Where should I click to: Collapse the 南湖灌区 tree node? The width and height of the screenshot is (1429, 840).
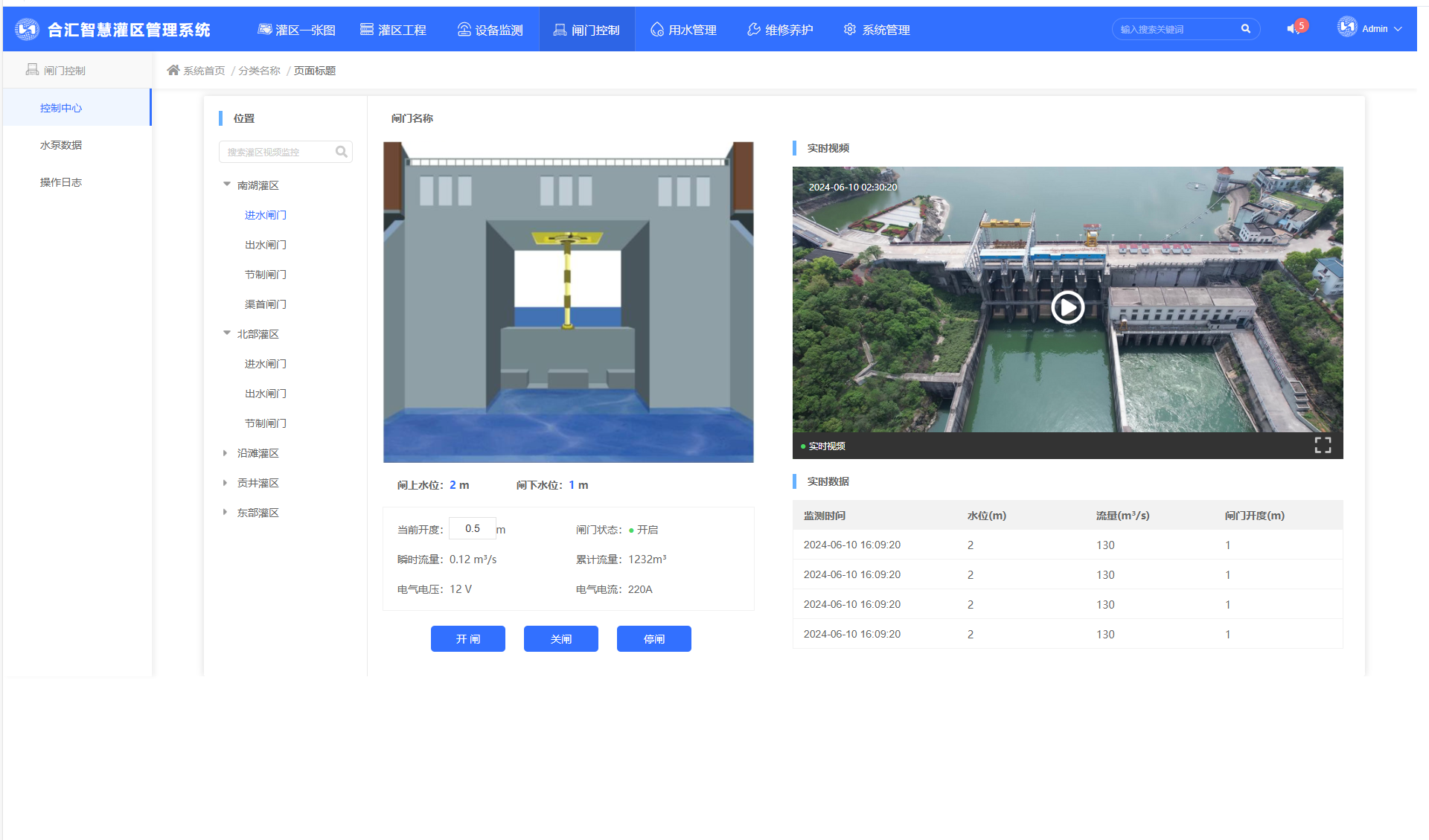point(226,185)
